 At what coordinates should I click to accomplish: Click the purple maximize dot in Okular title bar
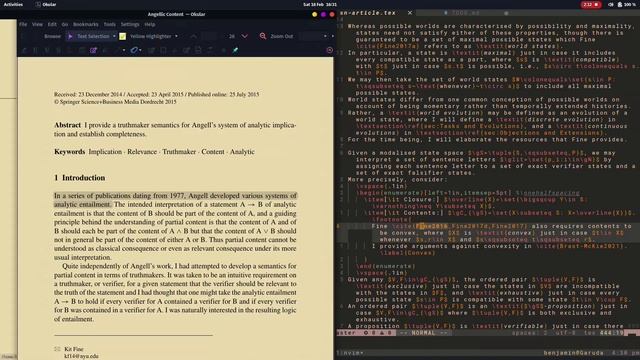[323, 14]
